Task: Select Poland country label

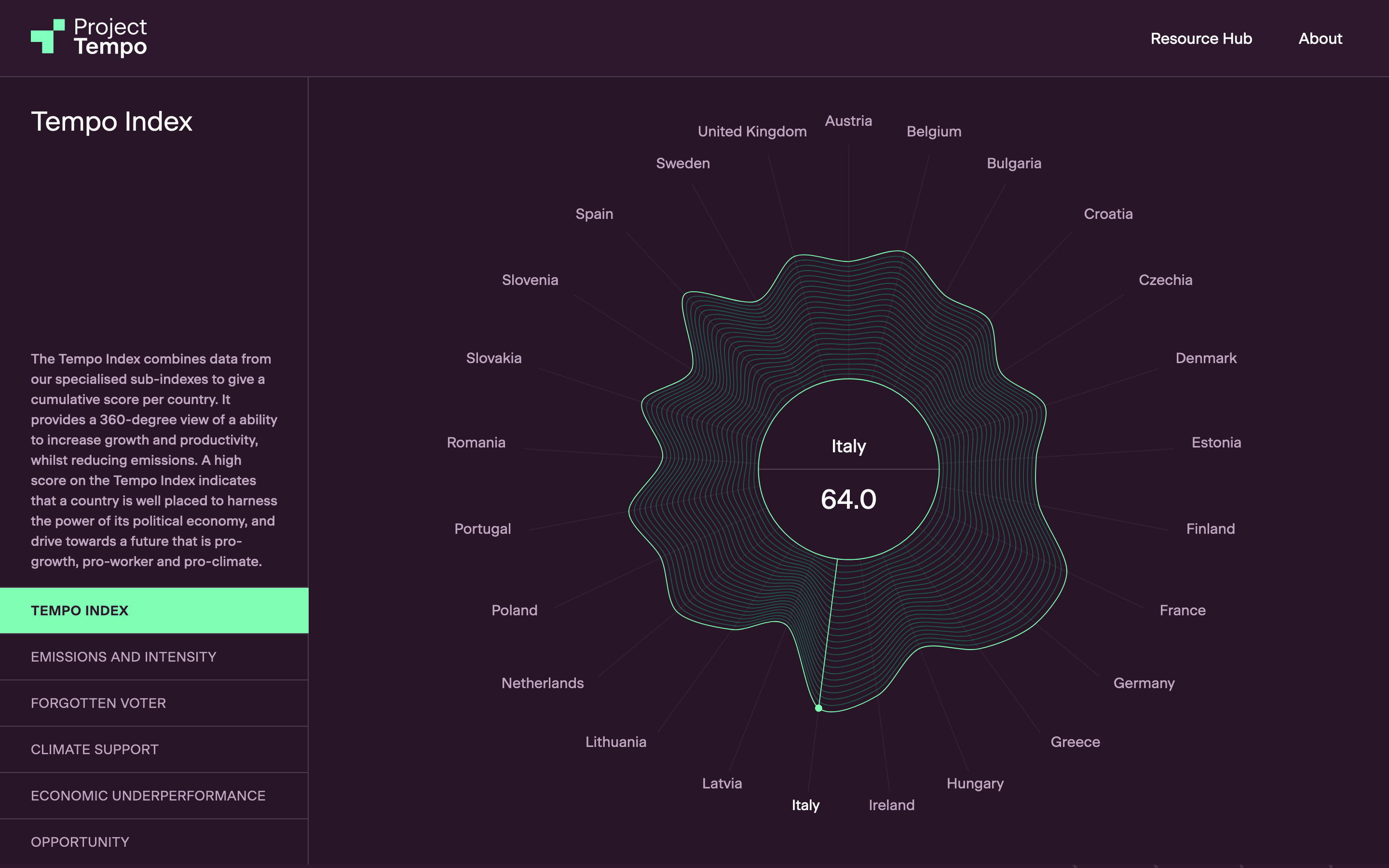Action: coord(514,610)
